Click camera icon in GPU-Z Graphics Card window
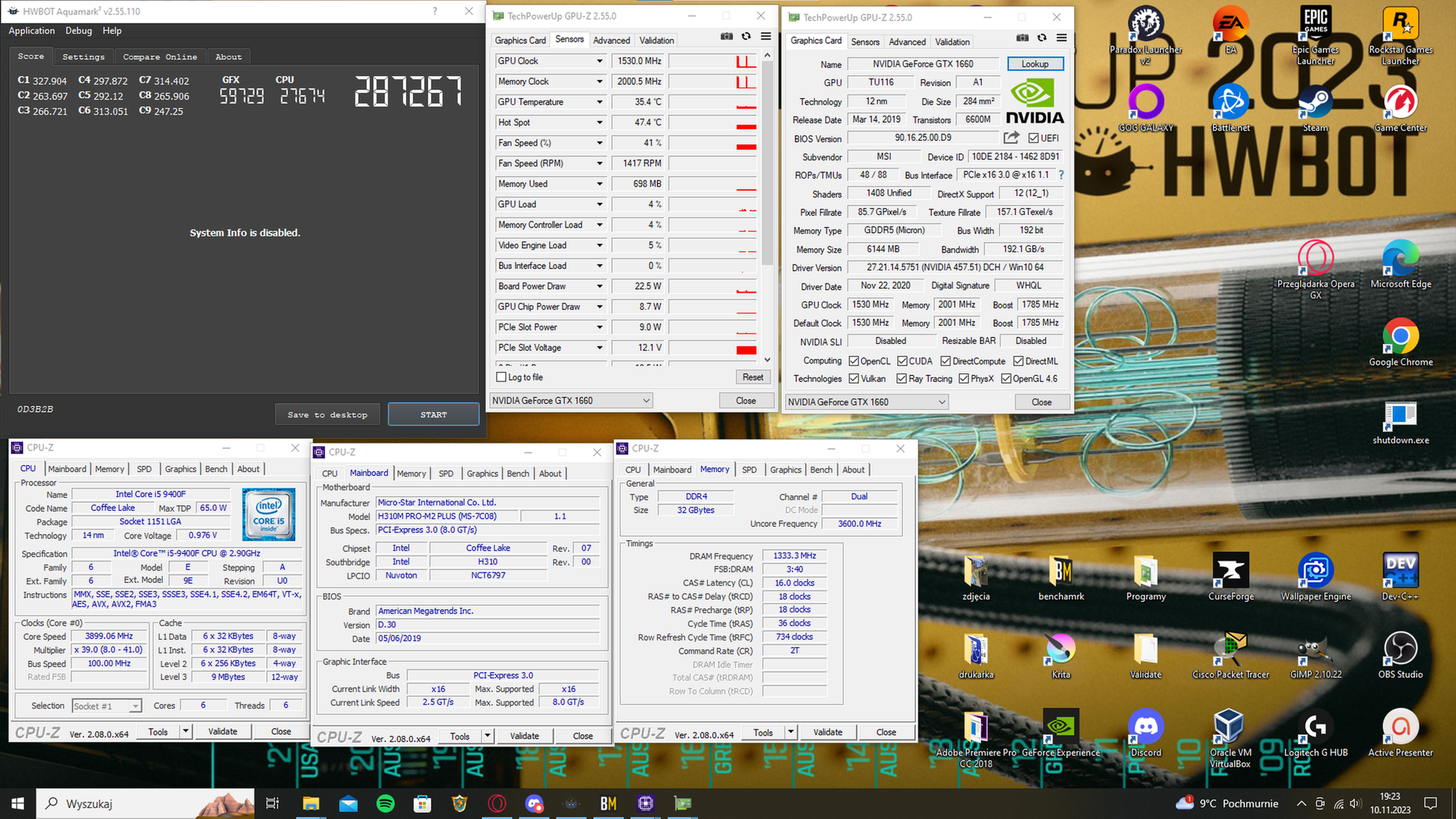Image resolution: width=1456 pixels, height=819 pixels. (1022, 38)
